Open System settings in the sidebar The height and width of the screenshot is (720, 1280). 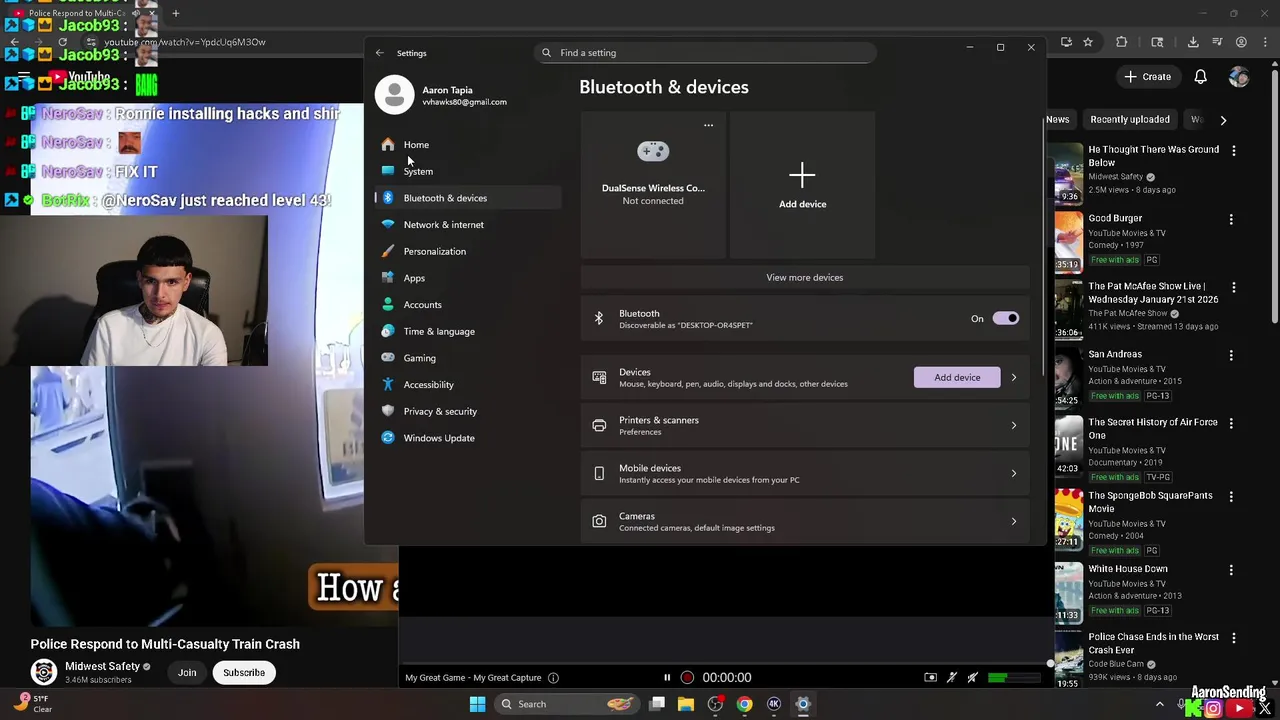tap(418, 171)
